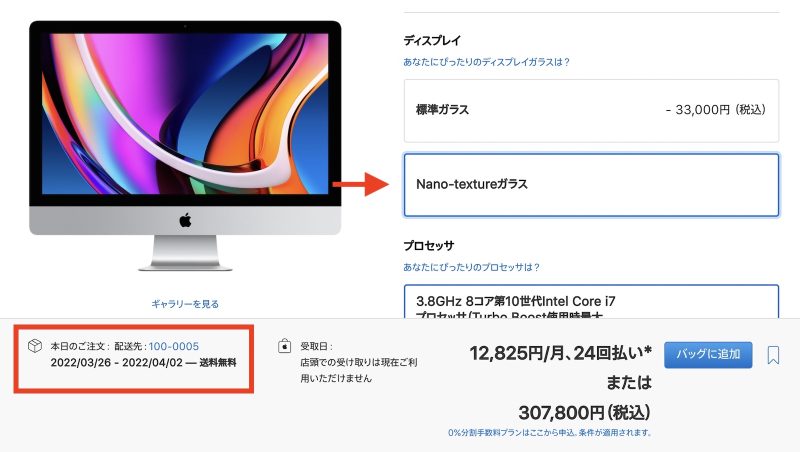Click the Apple logo on iMac
800x452 pixels.
coord(185,220)
